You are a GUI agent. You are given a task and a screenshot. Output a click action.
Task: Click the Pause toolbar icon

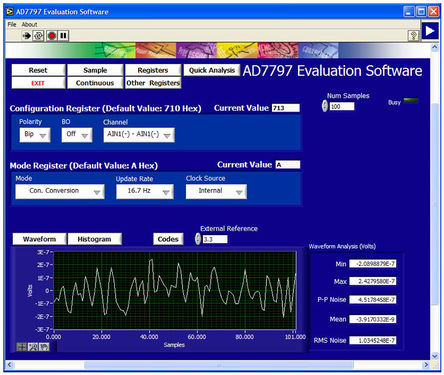(x=63, y=36)
